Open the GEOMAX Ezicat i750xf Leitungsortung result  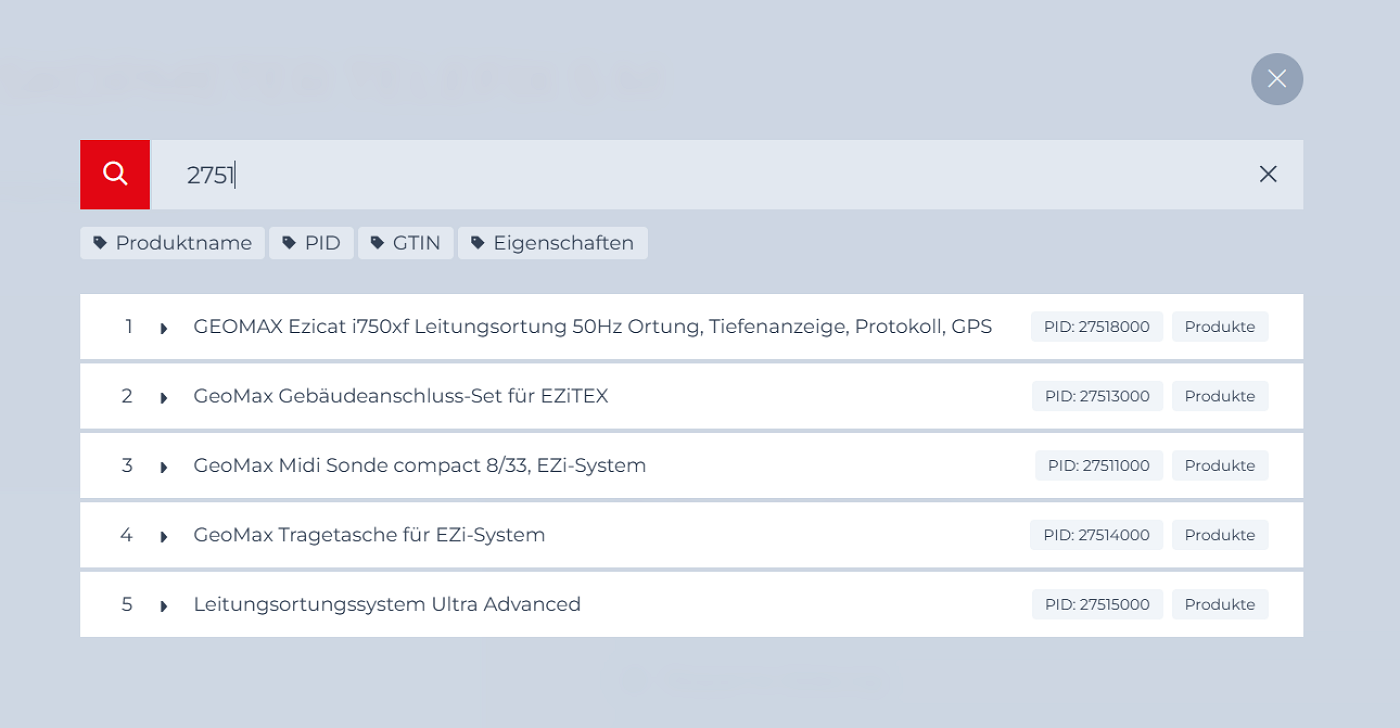coord(592,327)
